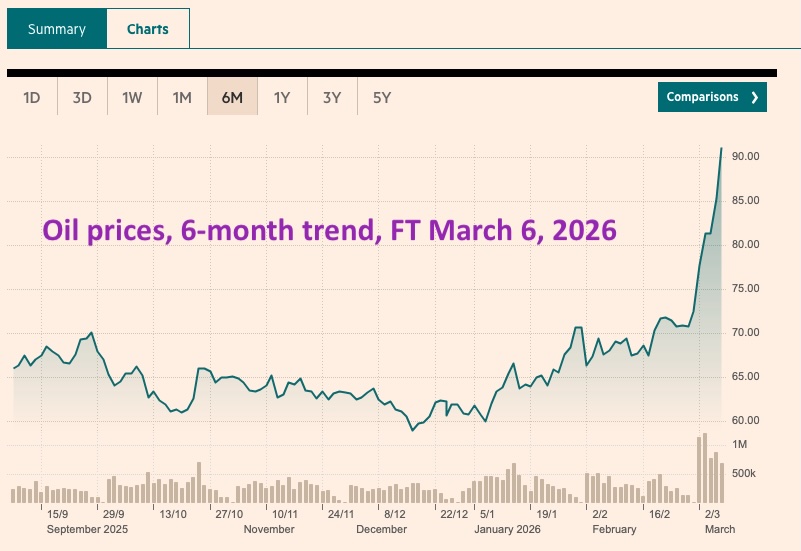The height and width of the screenshot is (551, 801).
Task: Click the 15/9 date label
Action: pyautogui.click(x=58, y=514)
